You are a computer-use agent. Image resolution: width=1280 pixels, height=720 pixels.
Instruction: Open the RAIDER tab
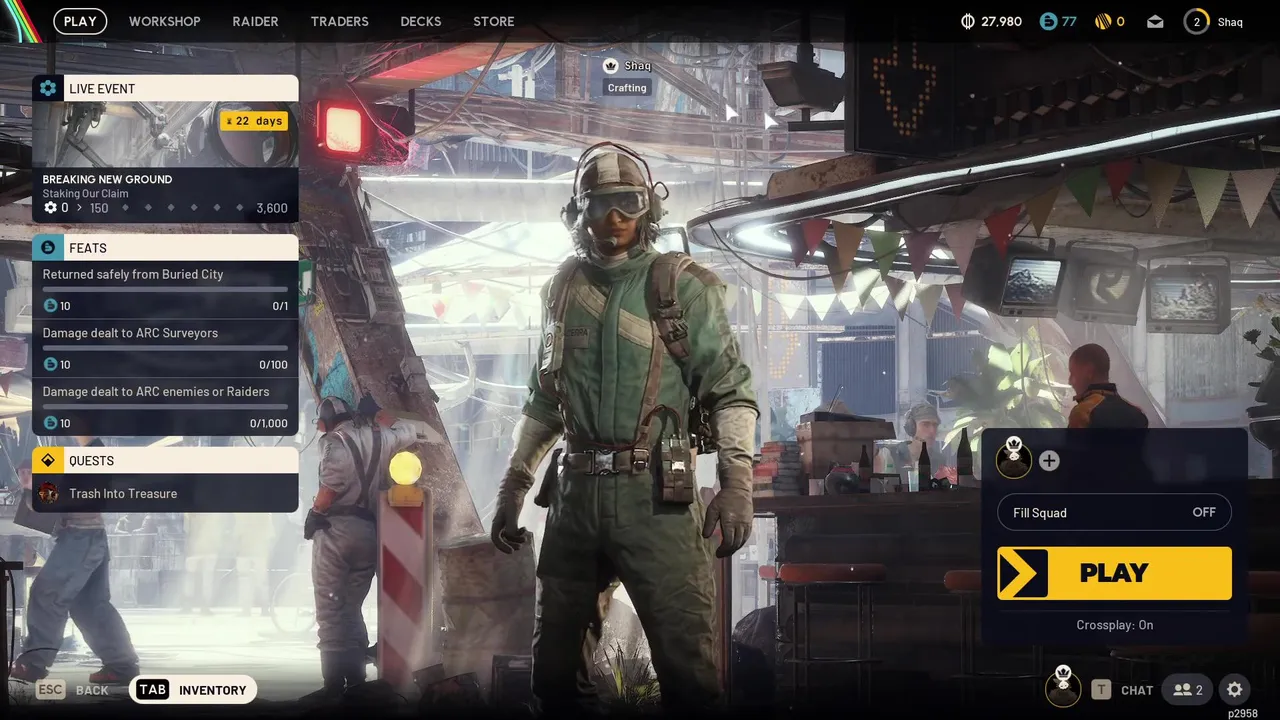point(255,21)
